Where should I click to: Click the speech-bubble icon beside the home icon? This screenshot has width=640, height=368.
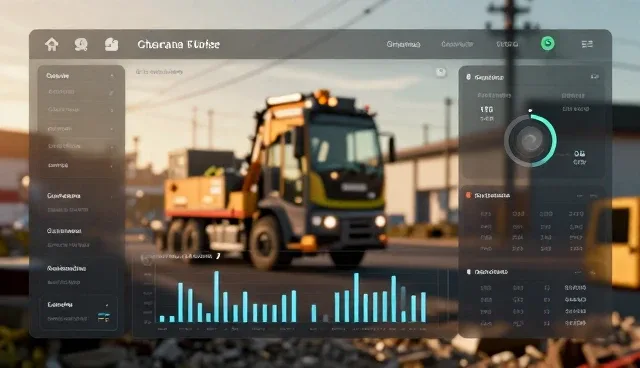[x=81, y=44]
